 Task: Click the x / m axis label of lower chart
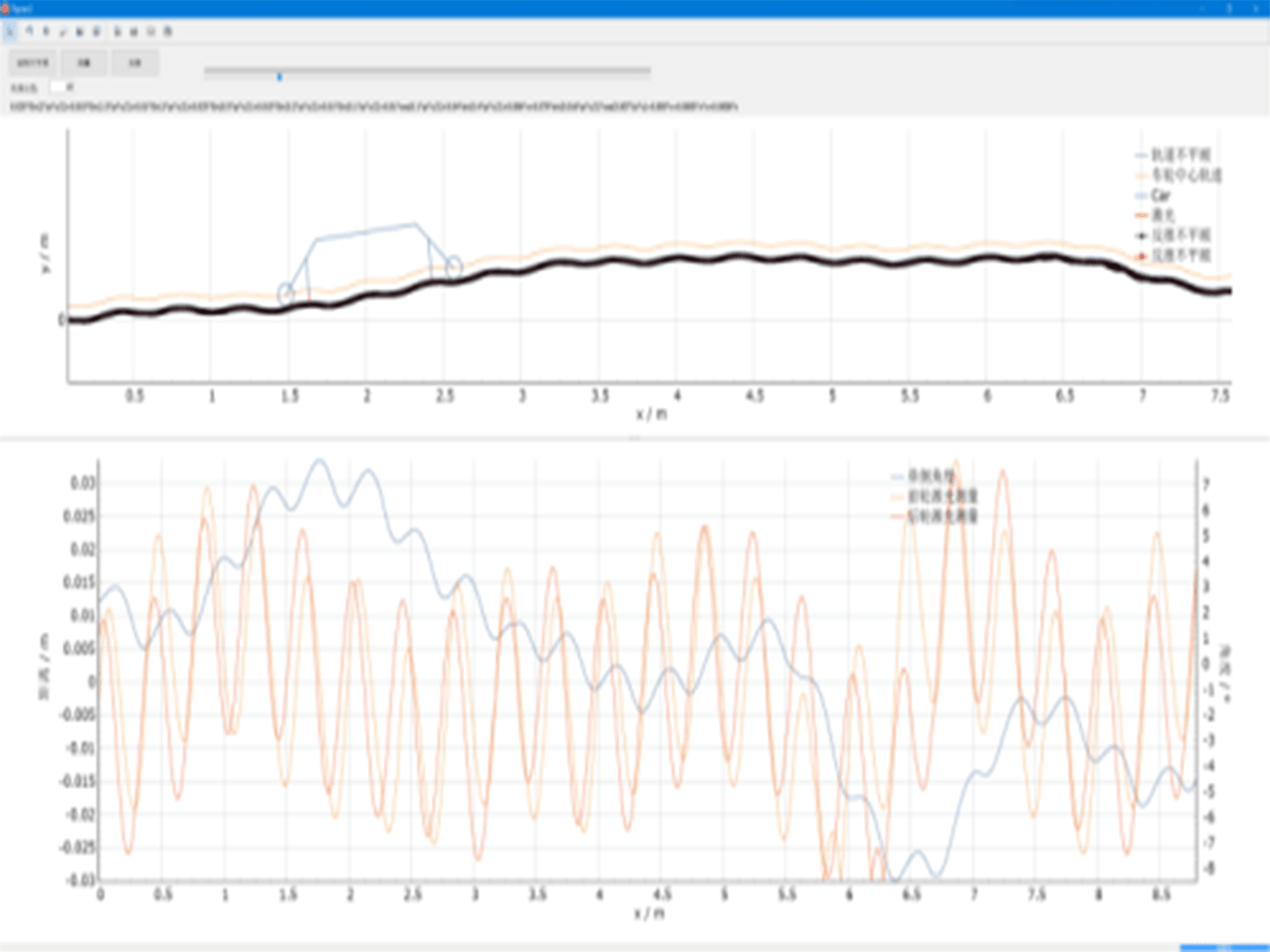tap(650, 914)
